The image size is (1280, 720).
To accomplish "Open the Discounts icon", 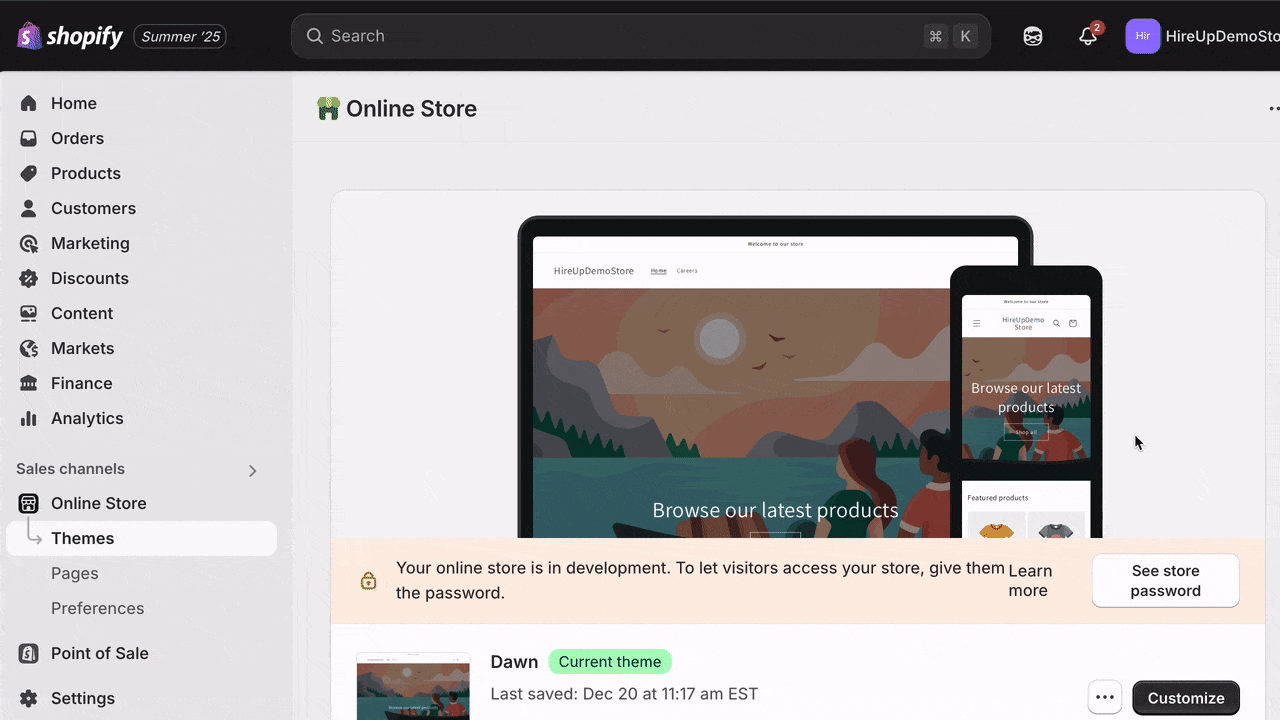I will coord(29,278).
